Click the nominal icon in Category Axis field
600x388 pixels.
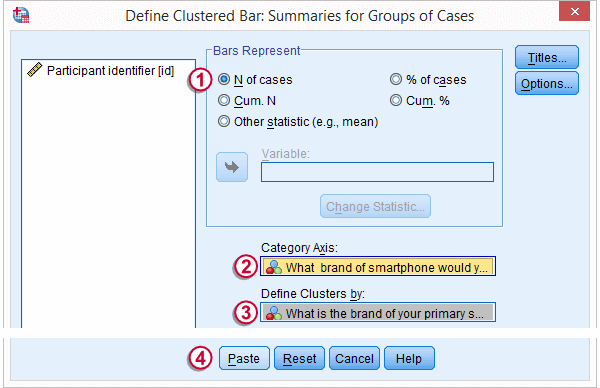point(274,267)
